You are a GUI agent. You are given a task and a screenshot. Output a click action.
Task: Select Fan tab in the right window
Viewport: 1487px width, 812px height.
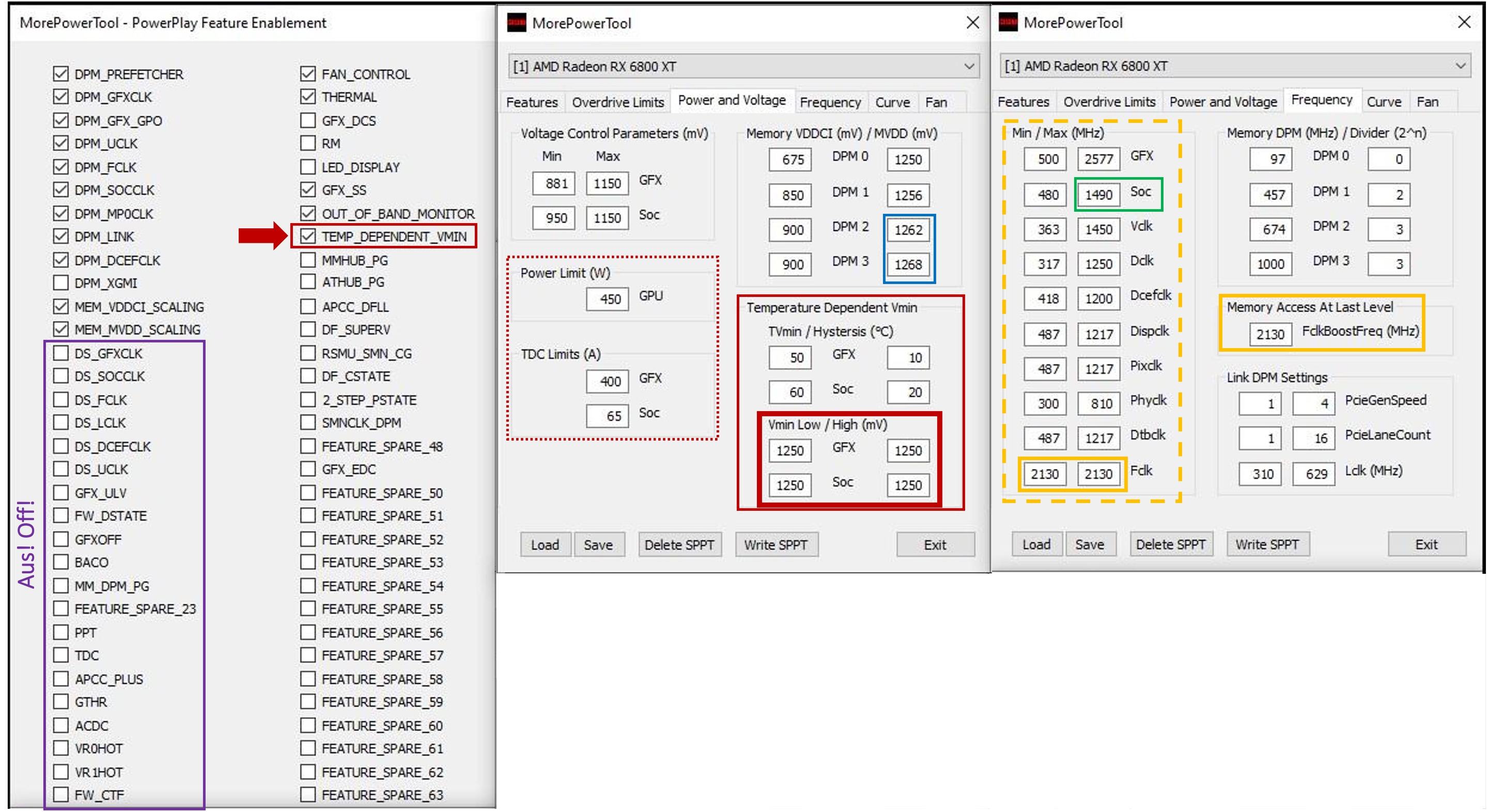(x=1427, y=102)
